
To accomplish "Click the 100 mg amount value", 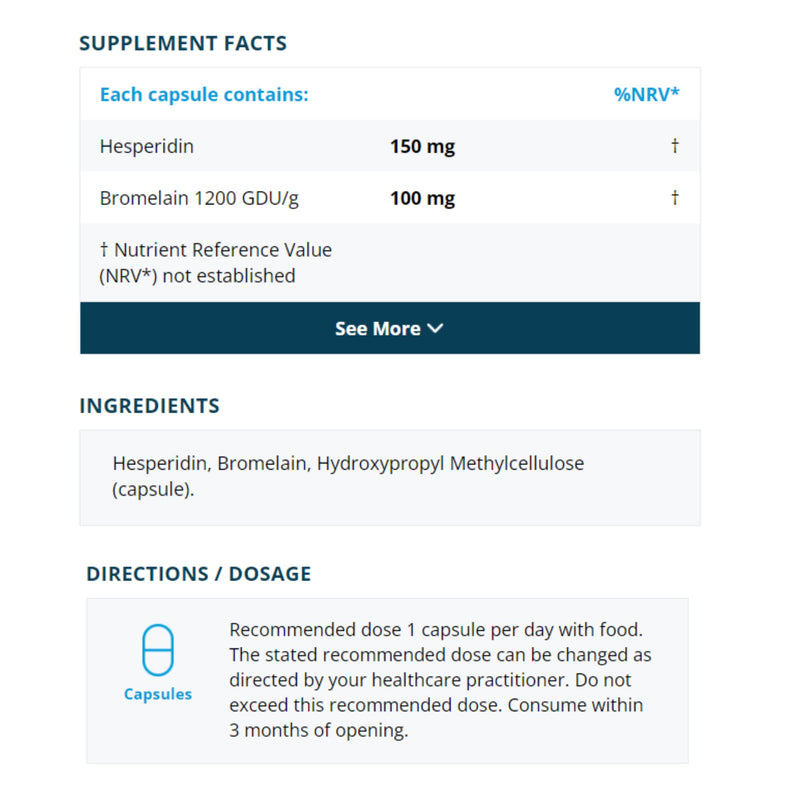I will click(x=422, y=198).
